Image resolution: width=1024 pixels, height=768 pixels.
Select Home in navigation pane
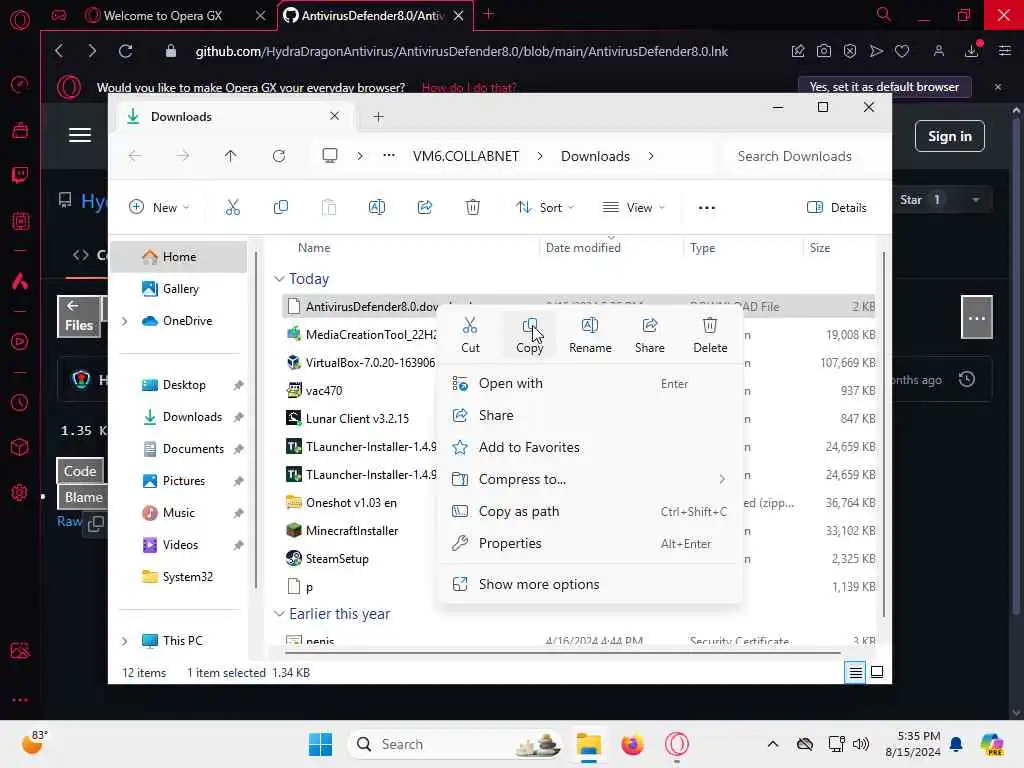tap(179, 257)
